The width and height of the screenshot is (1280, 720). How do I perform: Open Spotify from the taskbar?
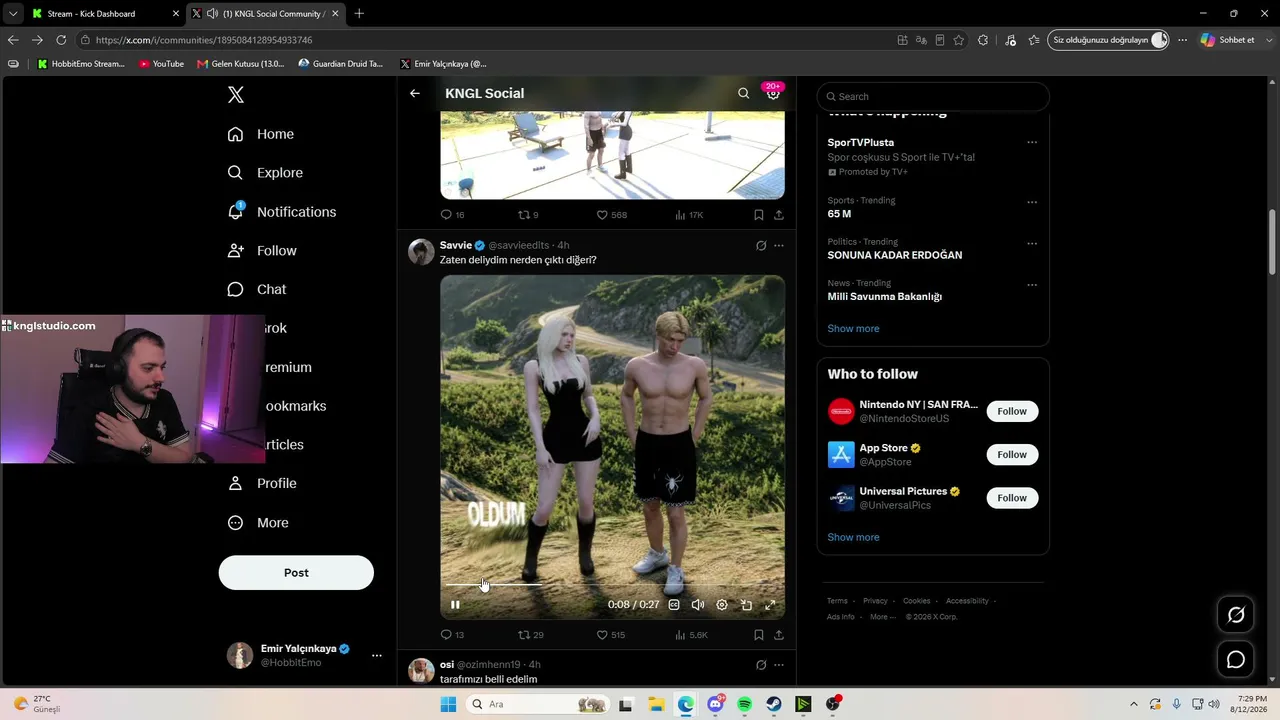(744, 704)
